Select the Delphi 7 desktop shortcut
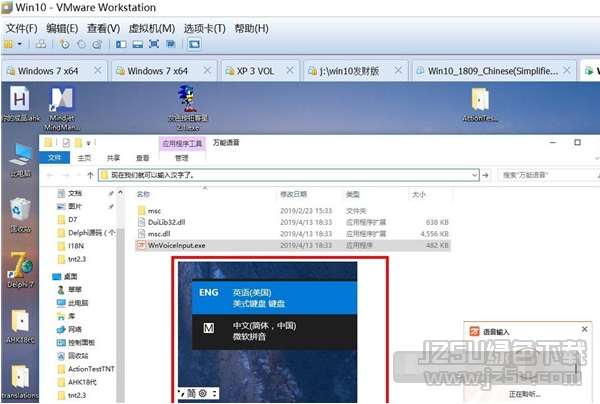Viewport: 600px width, 404px height. click(21, 270)
